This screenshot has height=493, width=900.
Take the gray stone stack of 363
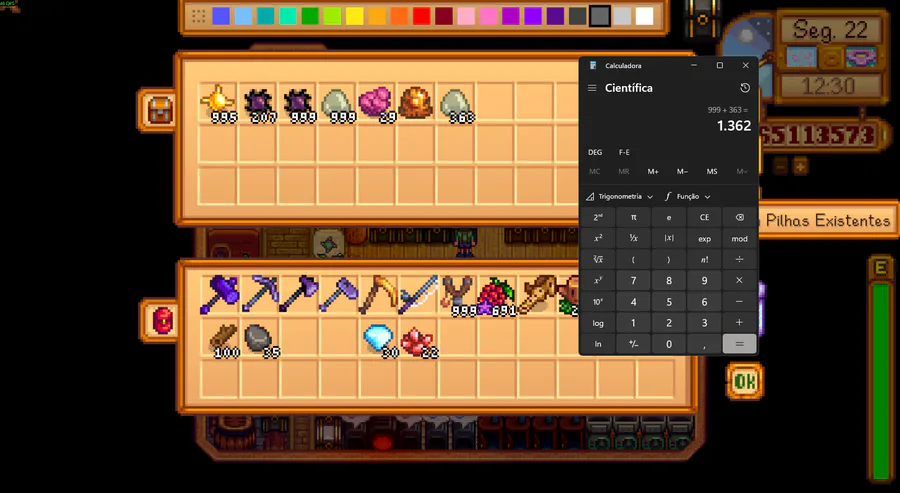coord(456,103)
